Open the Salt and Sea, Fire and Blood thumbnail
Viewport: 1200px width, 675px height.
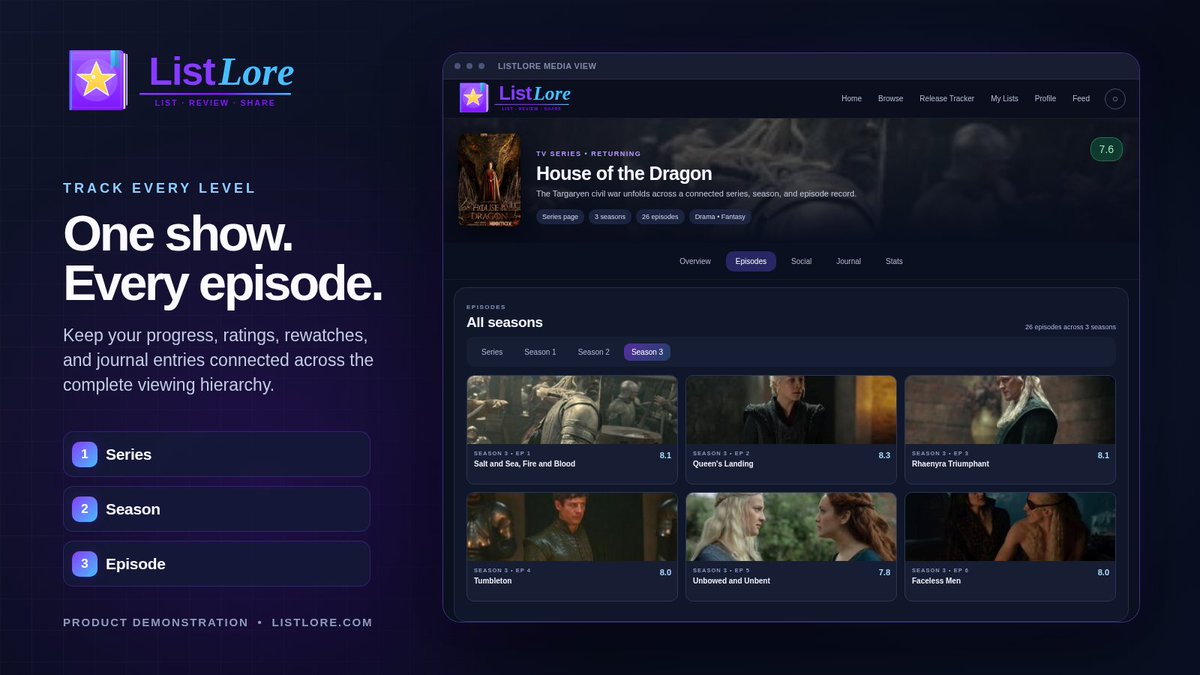point(572,410)
